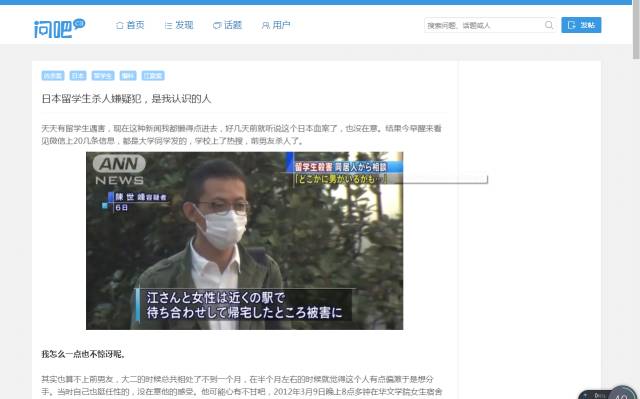Select the 留学生 tag label
Viewport: 640px width, 399px height.
point(103,75)
